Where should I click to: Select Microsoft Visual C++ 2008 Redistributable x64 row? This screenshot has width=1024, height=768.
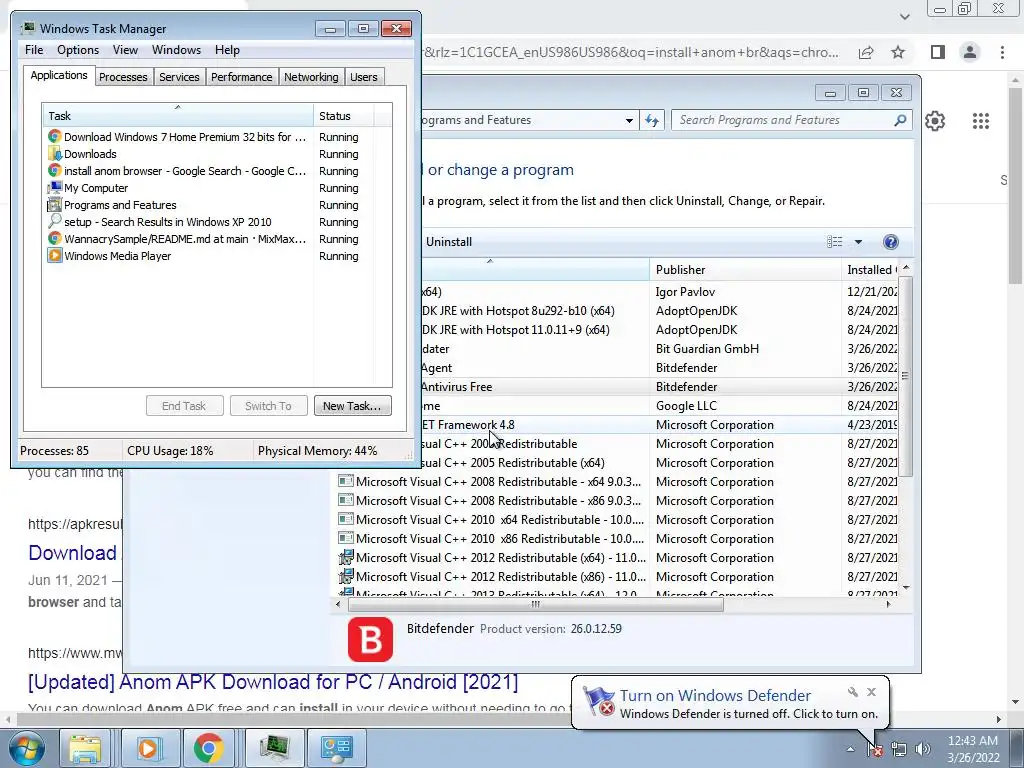click(x=617, y=482)
